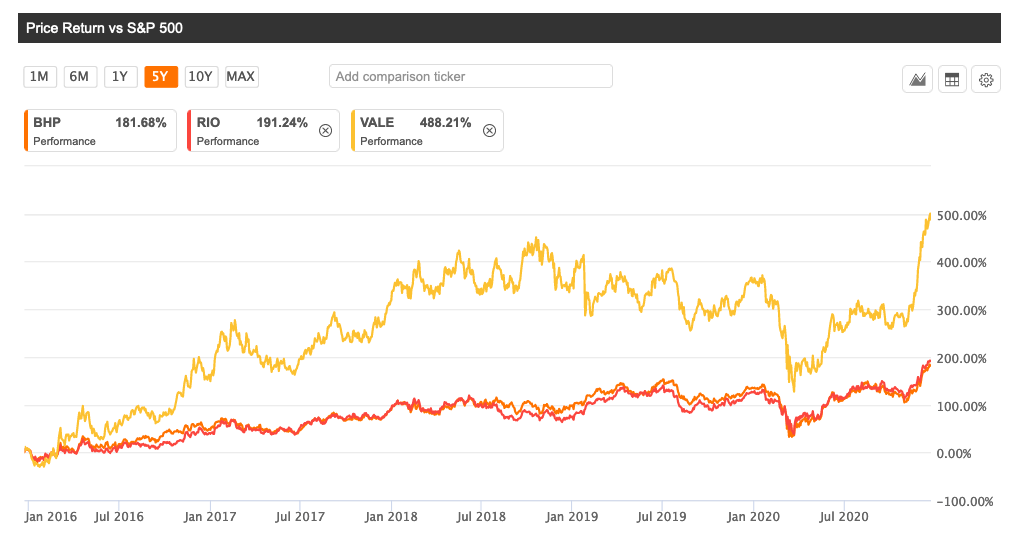Image resolution: width=1016 pixels, height=544 pixels.
Task: Click the 100.00% y-axis label
Action: (x=962, y=407)
